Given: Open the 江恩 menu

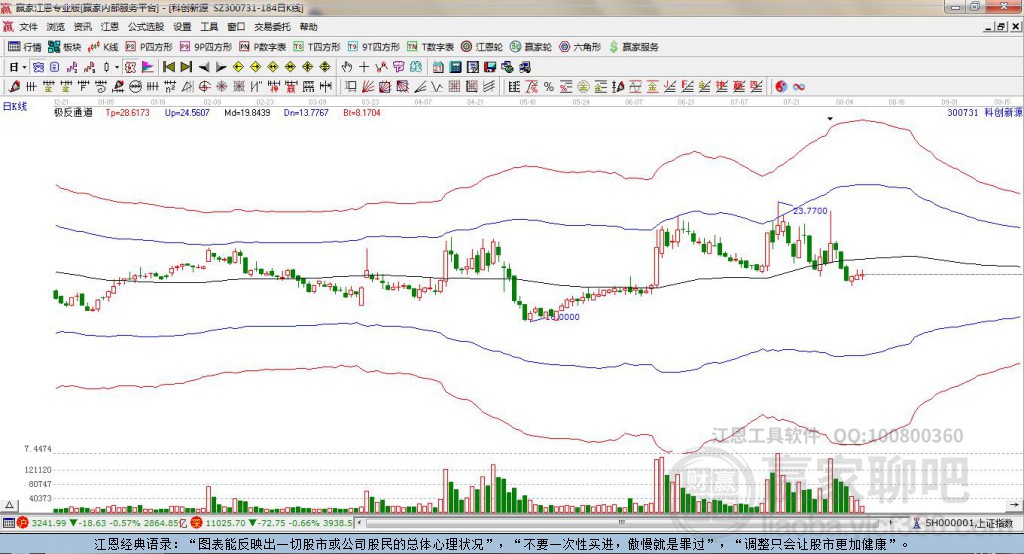Looking at the screenshot, I should 110,27.
